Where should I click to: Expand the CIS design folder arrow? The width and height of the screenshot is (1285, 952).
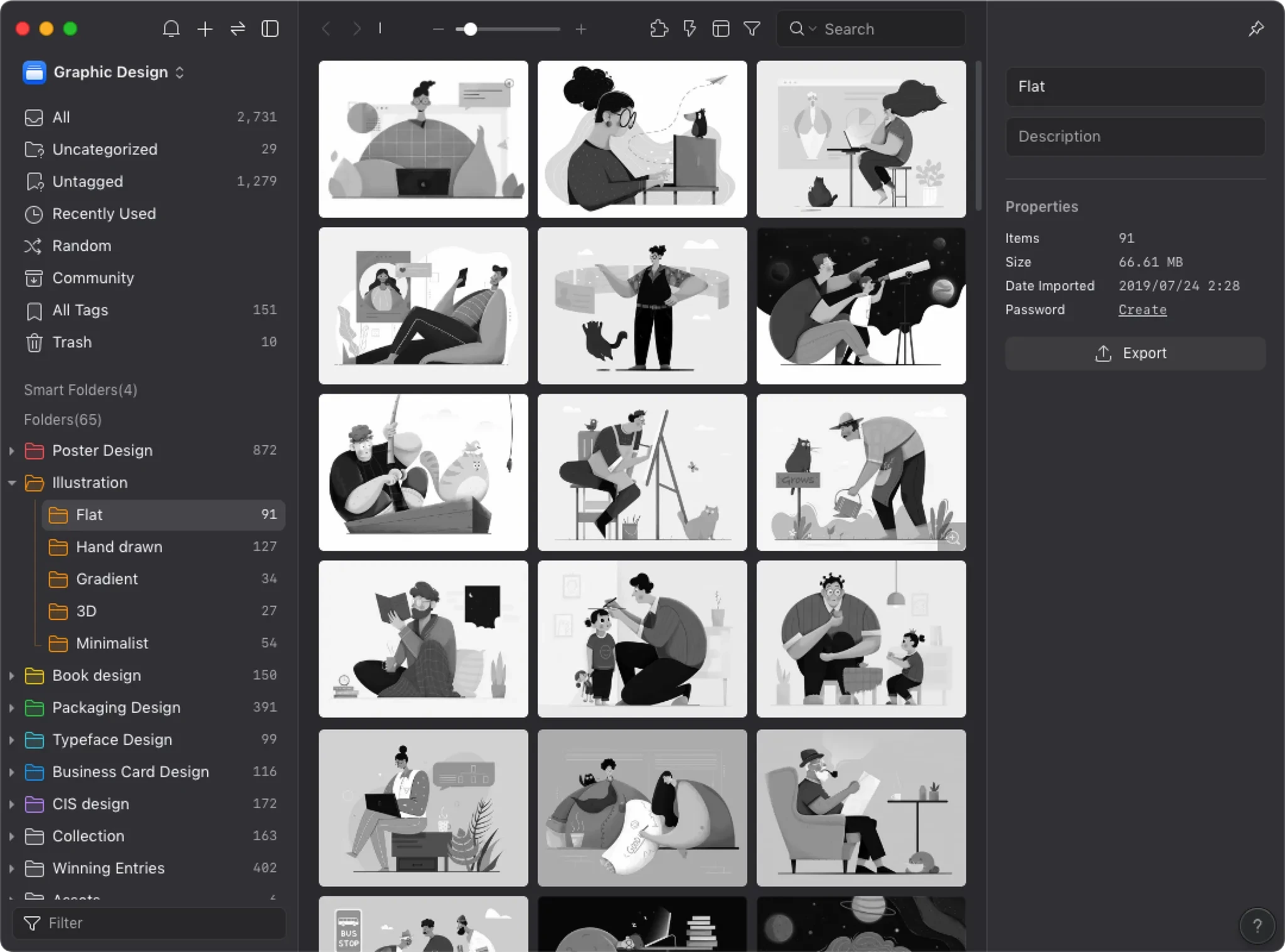[11, 804]
